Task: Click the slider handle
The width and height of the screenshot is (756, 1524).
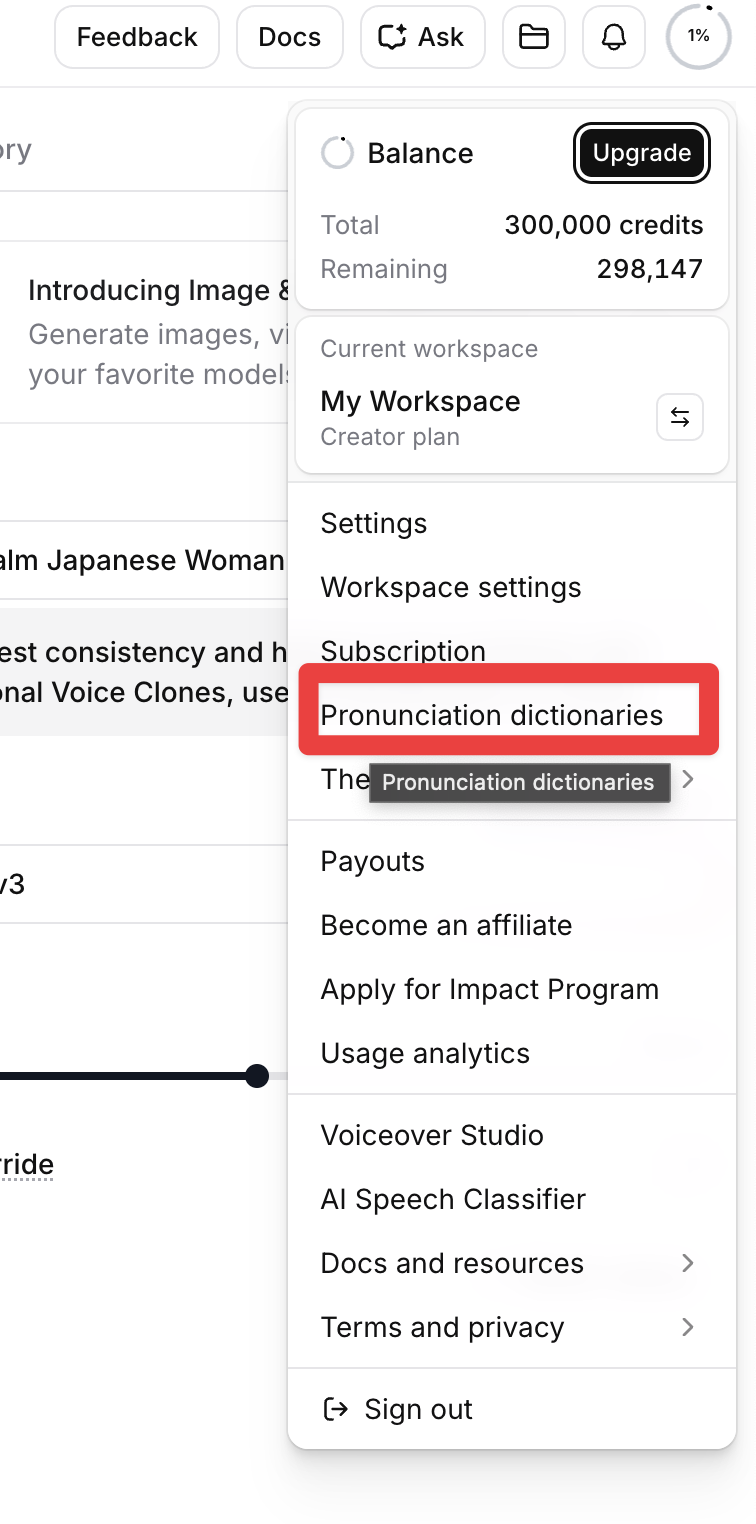Action: [257, 1076]
